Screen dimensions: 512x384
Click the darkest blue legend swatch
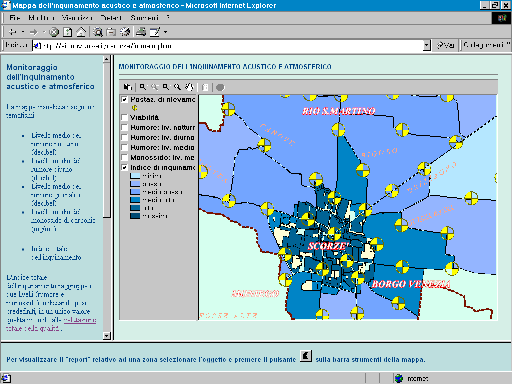[x=135, y=216]
